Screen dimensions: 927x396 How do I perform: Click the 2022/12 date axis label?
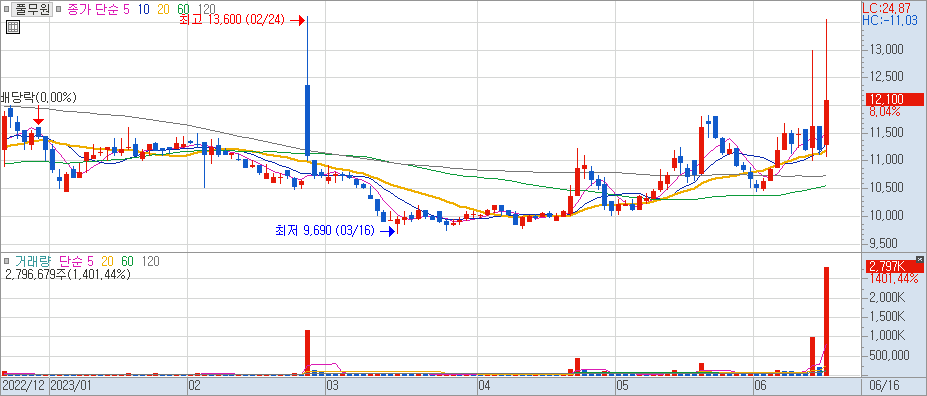coord(23,386)
